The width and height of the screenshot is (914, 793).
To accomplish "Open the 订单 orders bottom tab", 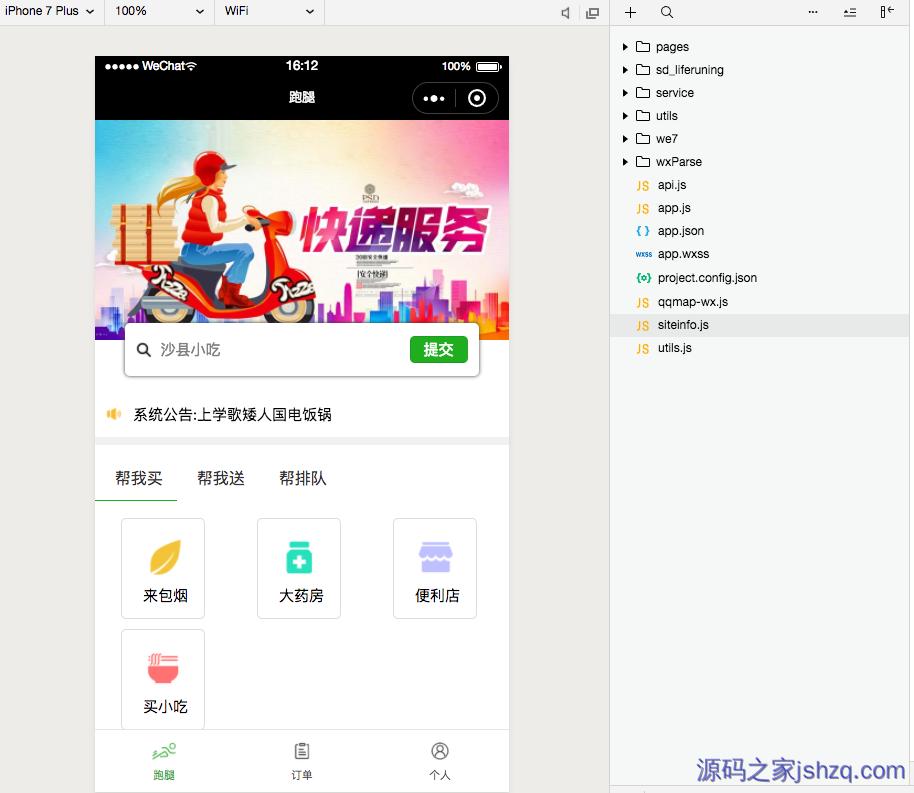I will click(x=301, y=761).
